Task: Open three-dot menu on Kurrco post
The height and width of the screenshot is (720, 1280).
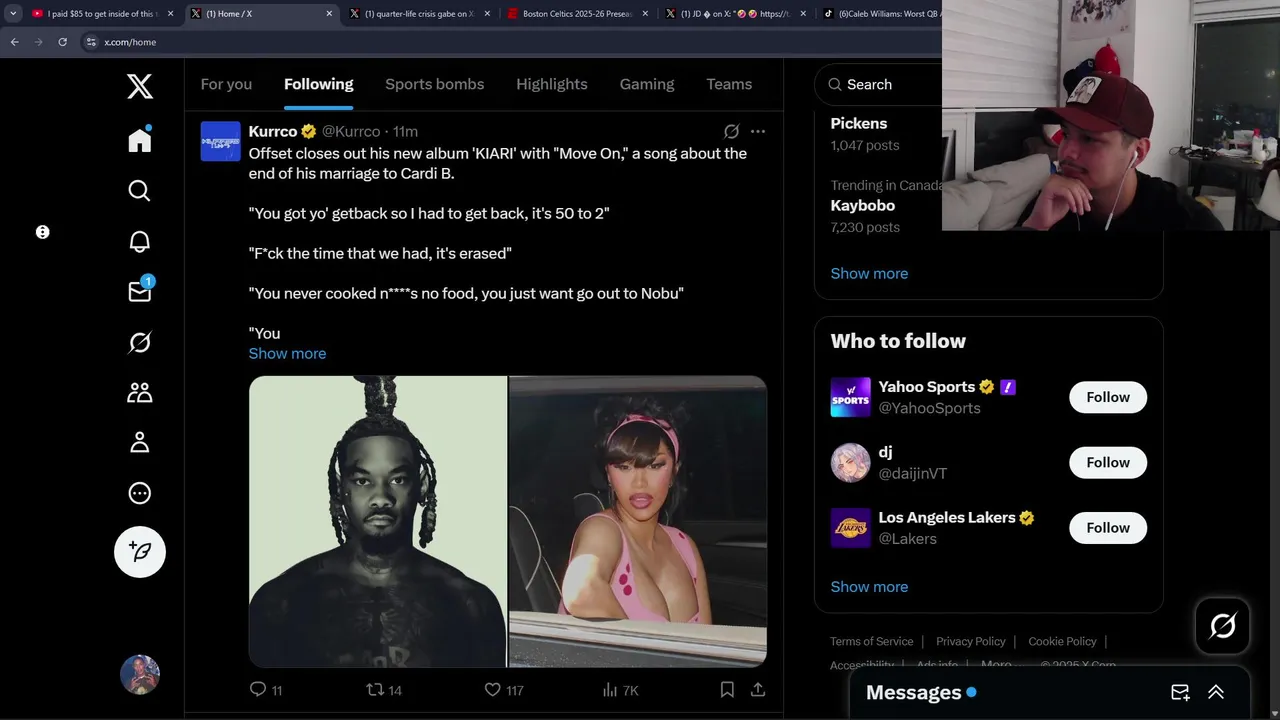Action: pos(758,131)
